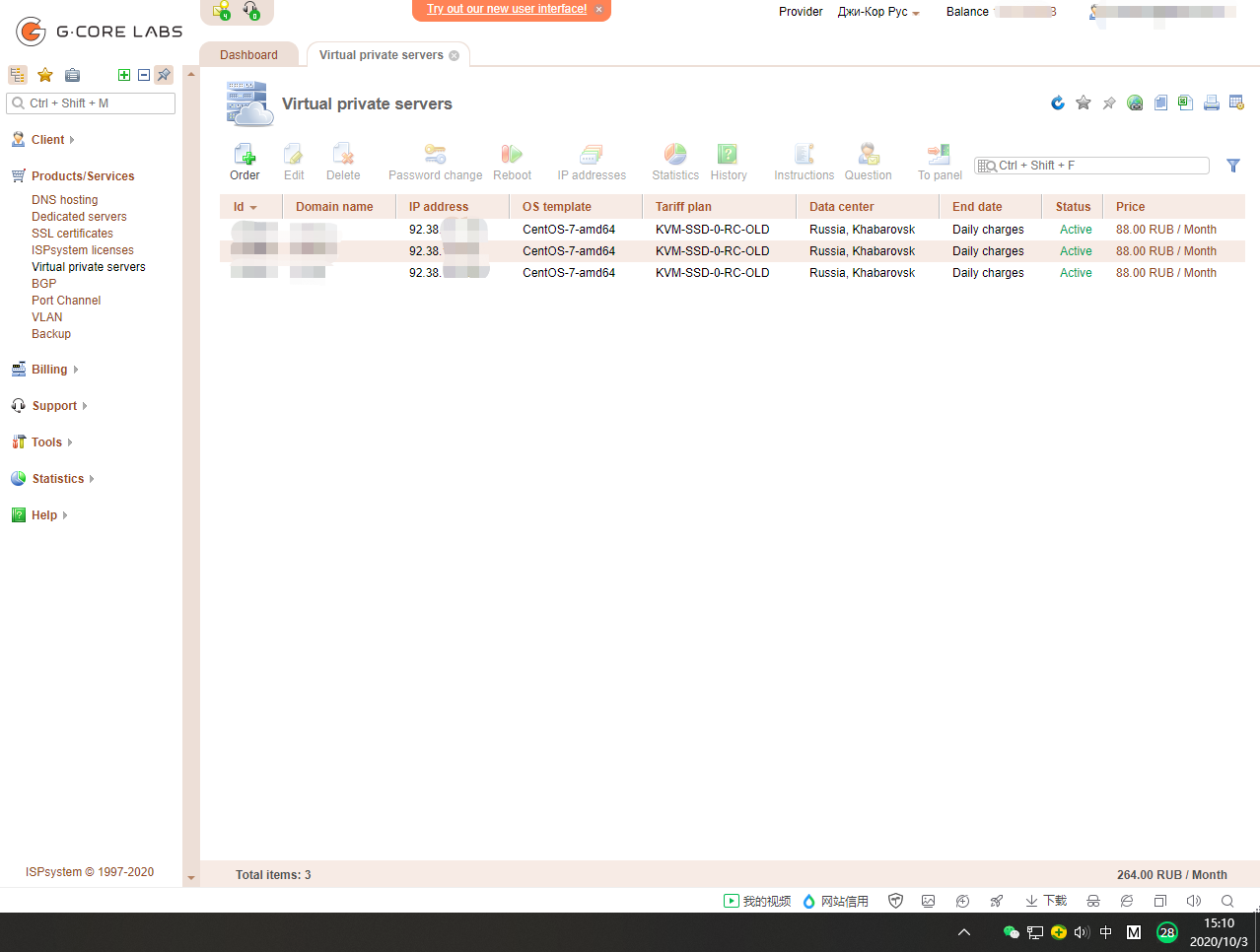Click the briefcase icon in sidebar
The height and width of the screenshot is (952, 1260).
[72, 75]
